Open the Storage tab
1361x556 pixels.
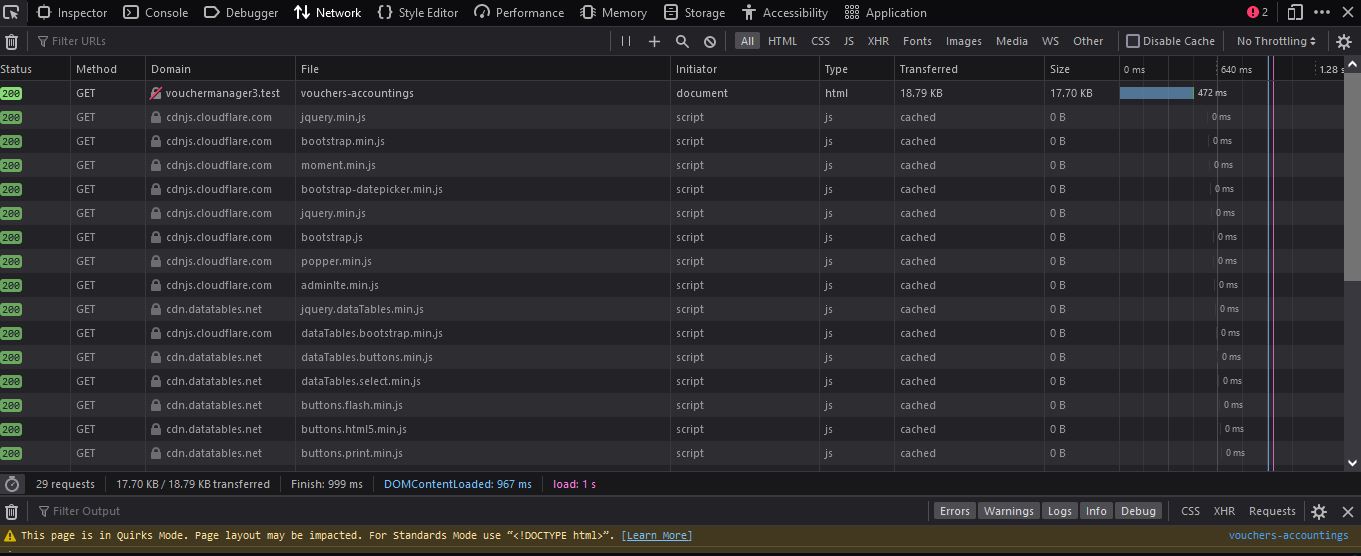coord(695,13)
